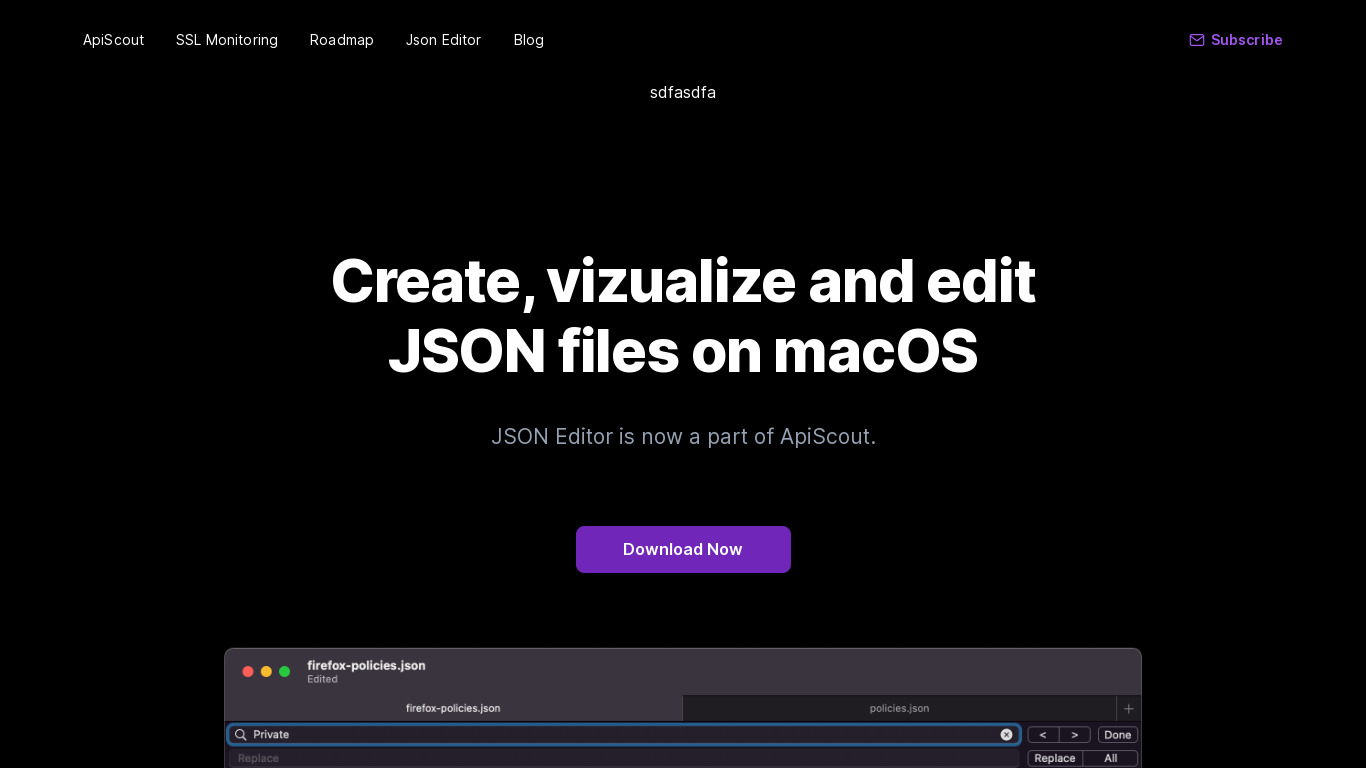Click the previous match arrow button
Image resolution: width=1366 pixels, height=768 pixels.
pos(1043,735)
